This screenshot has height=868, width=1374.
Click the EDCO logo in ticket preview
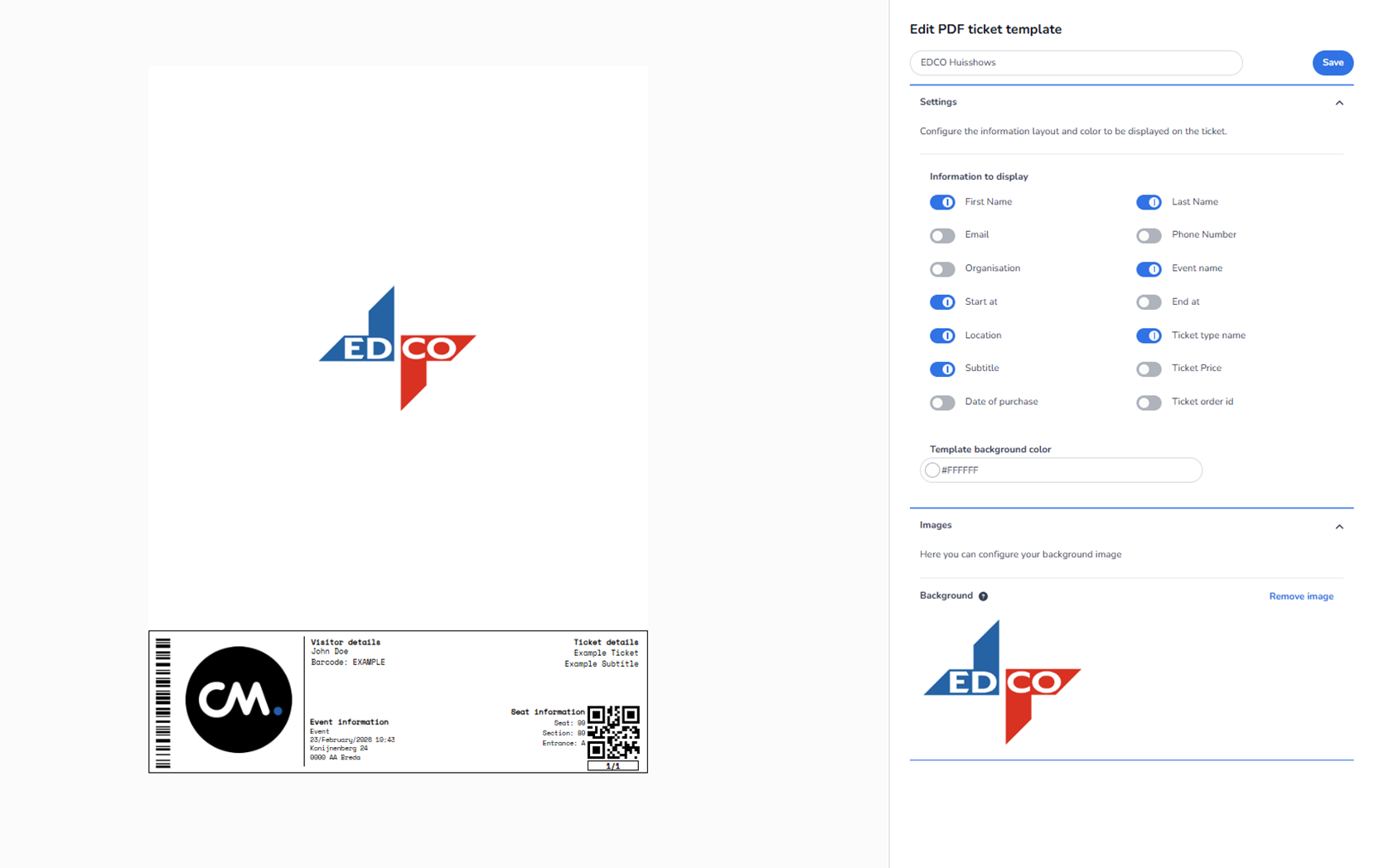tap(398, 349)
